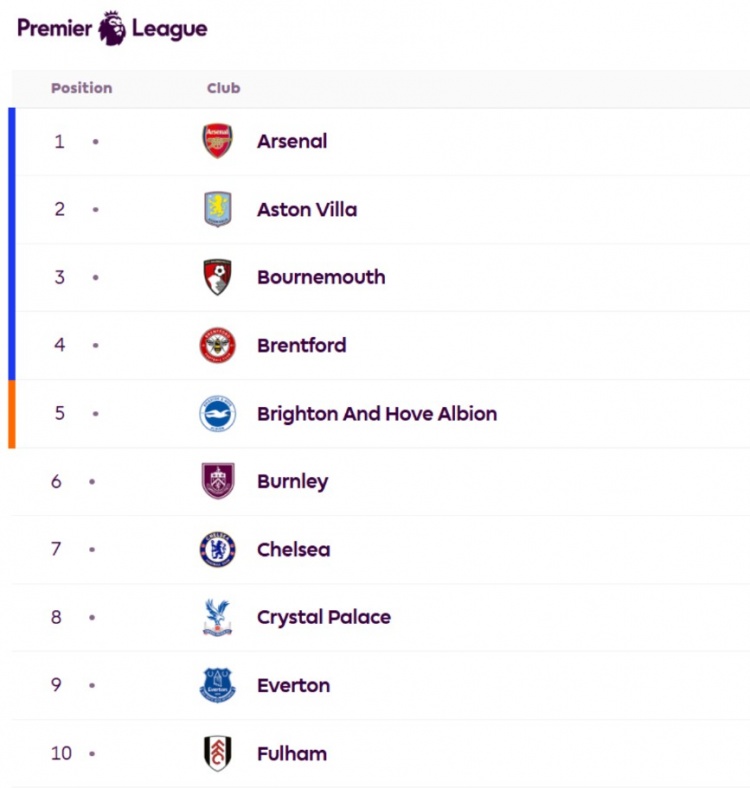Click the Position column header
750x788 pixels.
point(81,88)
